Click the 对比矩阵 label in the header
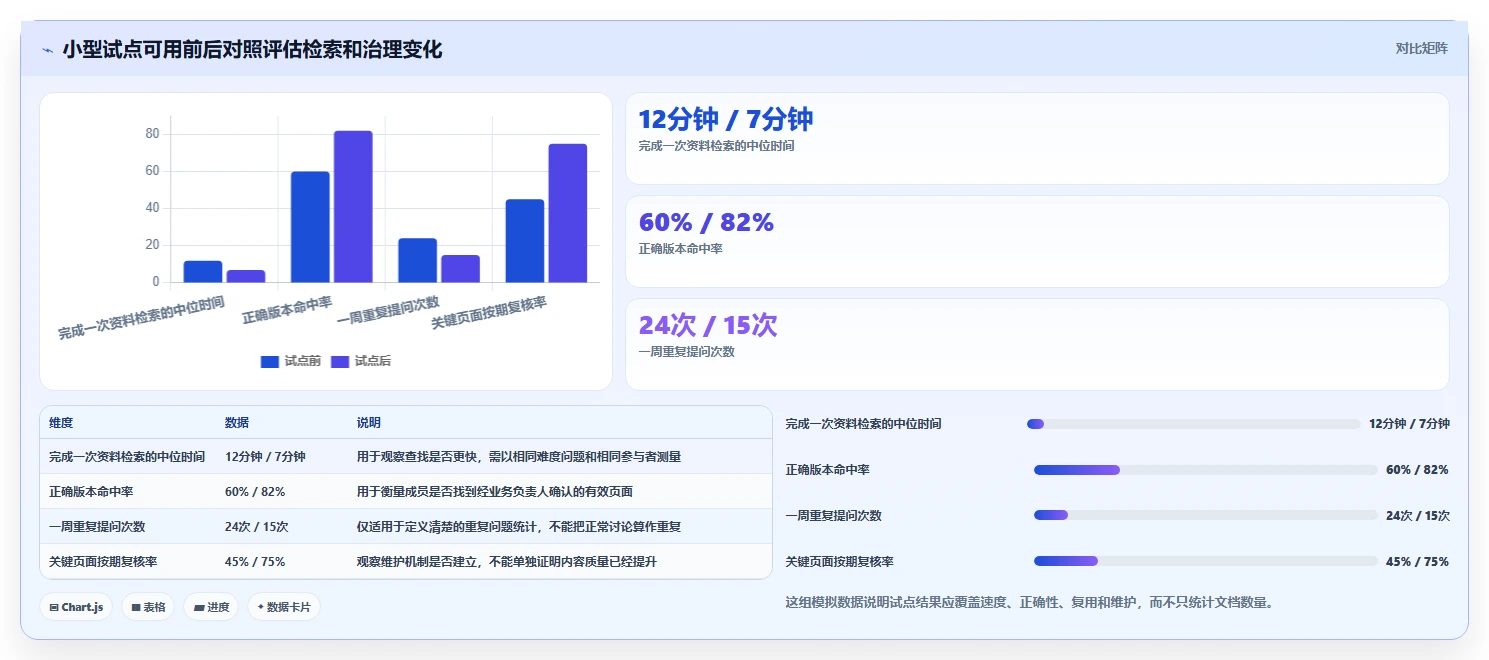This screenshot has width=1489, height=660. 1421,48
